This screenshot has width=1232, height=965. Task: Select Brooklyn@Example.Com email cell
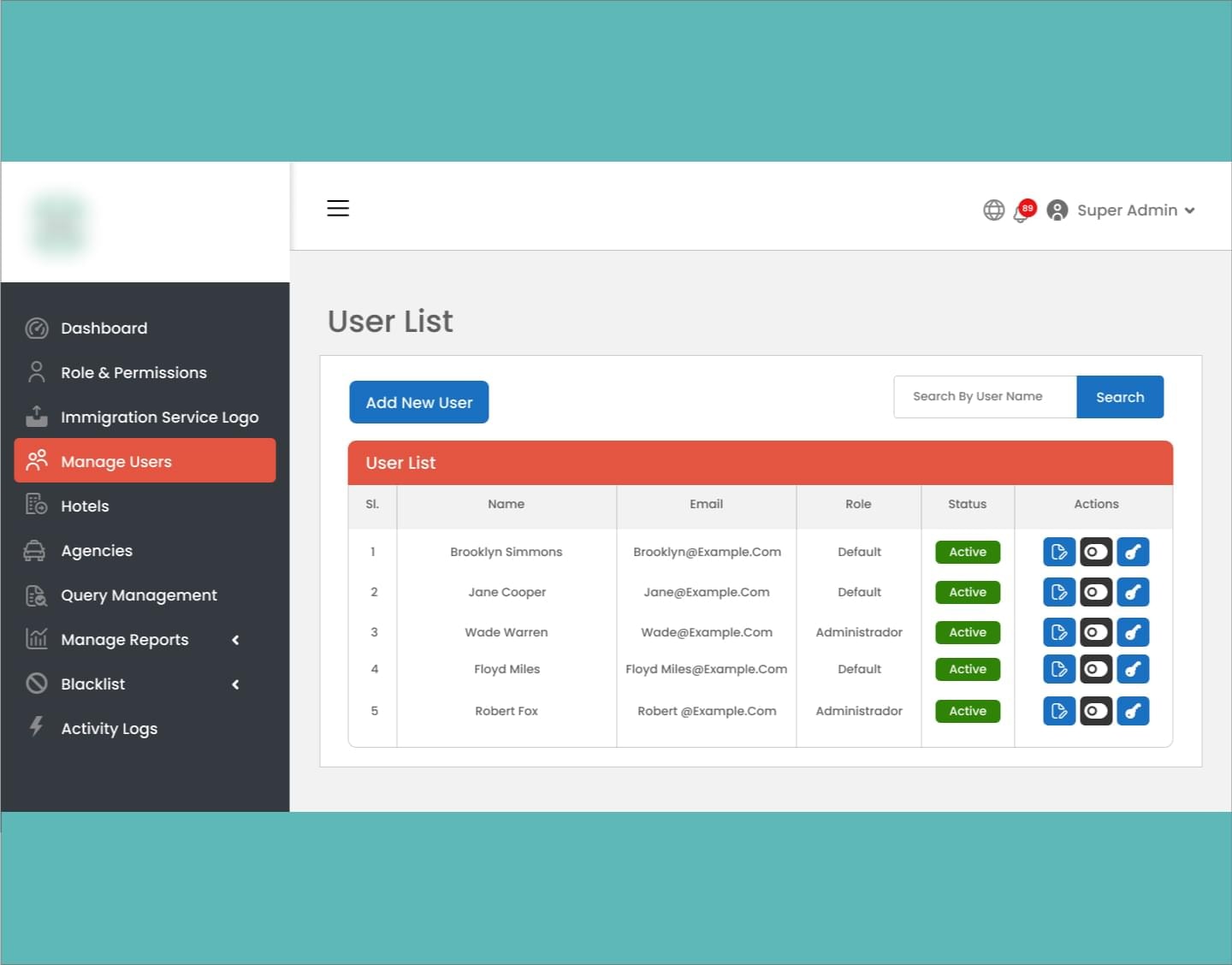coord(708,552)
